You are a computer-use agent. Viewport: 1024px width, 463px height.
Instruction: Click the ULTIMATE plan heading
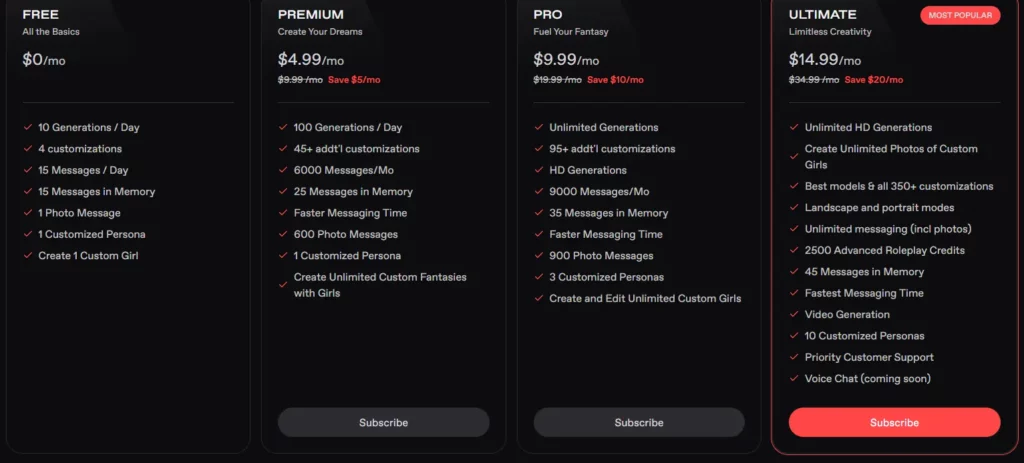(x=823, y=15)
